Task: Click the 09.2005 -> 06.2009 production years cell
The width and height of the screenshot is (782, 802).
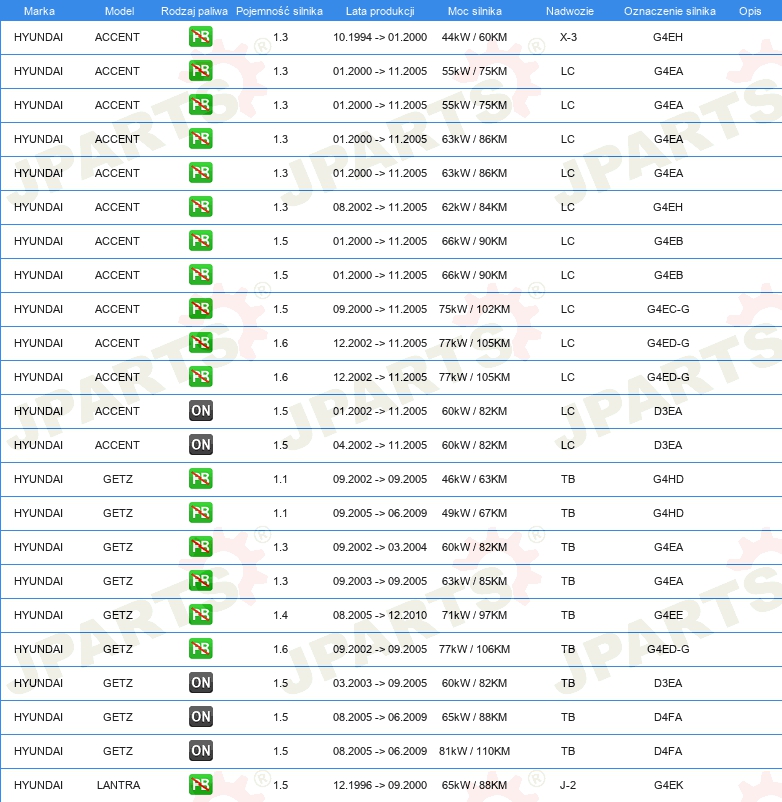Action: [379, 513]
